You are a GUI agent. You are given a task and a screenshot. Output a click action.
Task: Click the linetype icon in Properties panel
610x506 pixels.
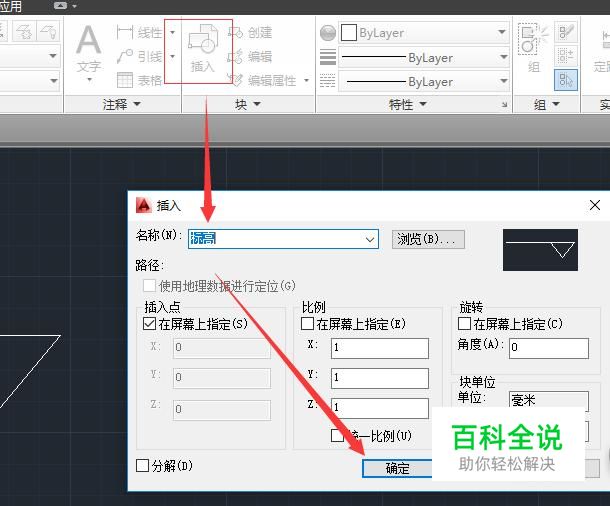click(x=328, y=81)
